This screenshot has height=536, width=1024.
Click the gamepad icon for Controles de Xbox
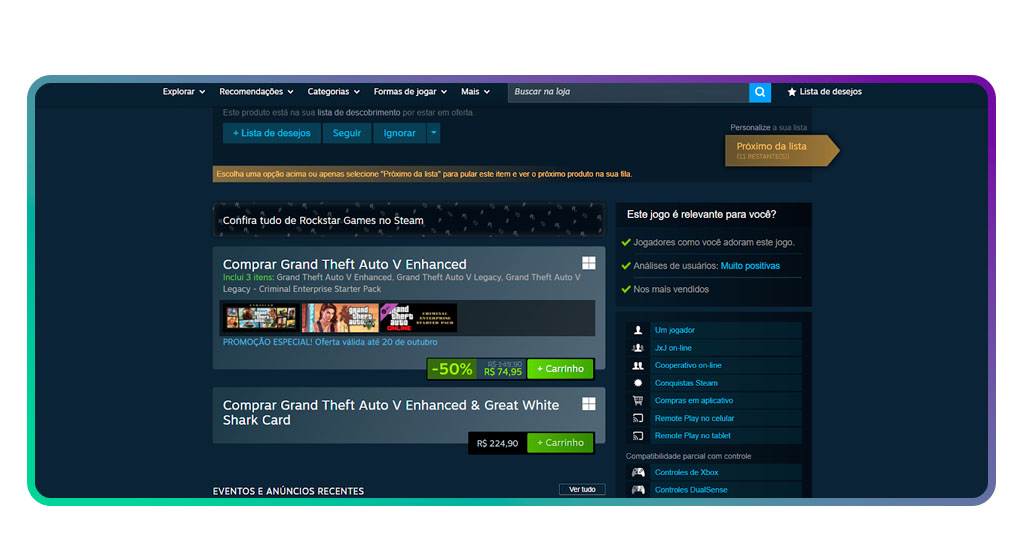click(x=638, y=472)
